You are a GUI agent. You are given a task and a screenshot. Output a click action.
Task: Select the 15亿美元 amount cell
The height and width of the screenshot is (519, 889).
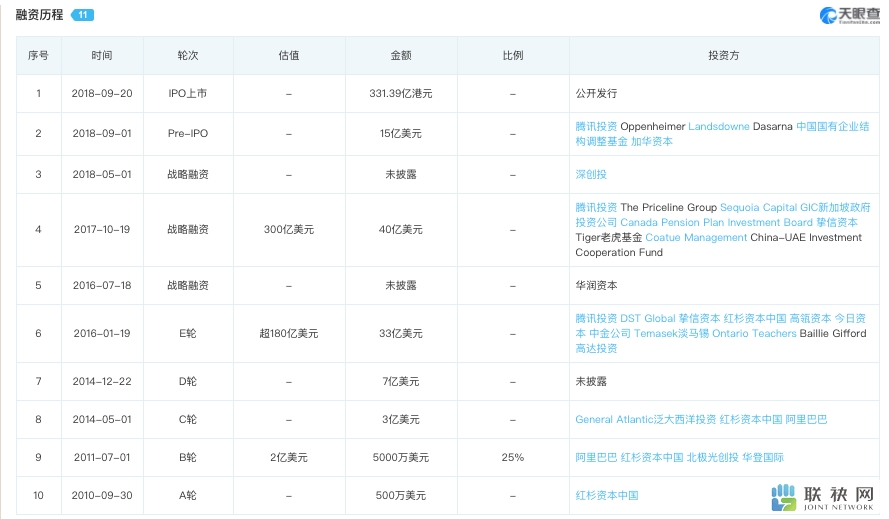click(x=401, y=133)
